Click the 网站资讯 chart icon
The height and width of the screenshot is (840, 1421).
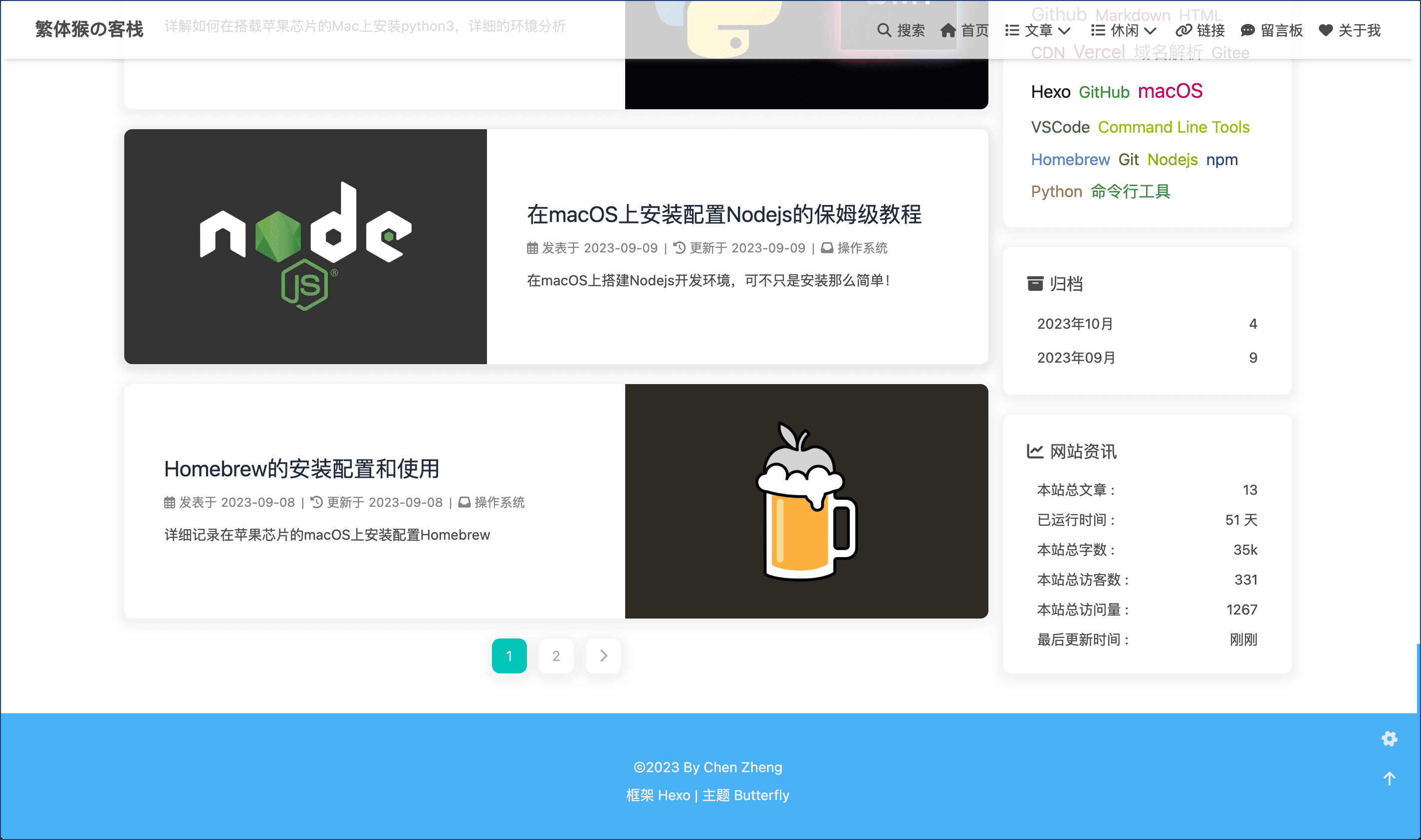1035,451
